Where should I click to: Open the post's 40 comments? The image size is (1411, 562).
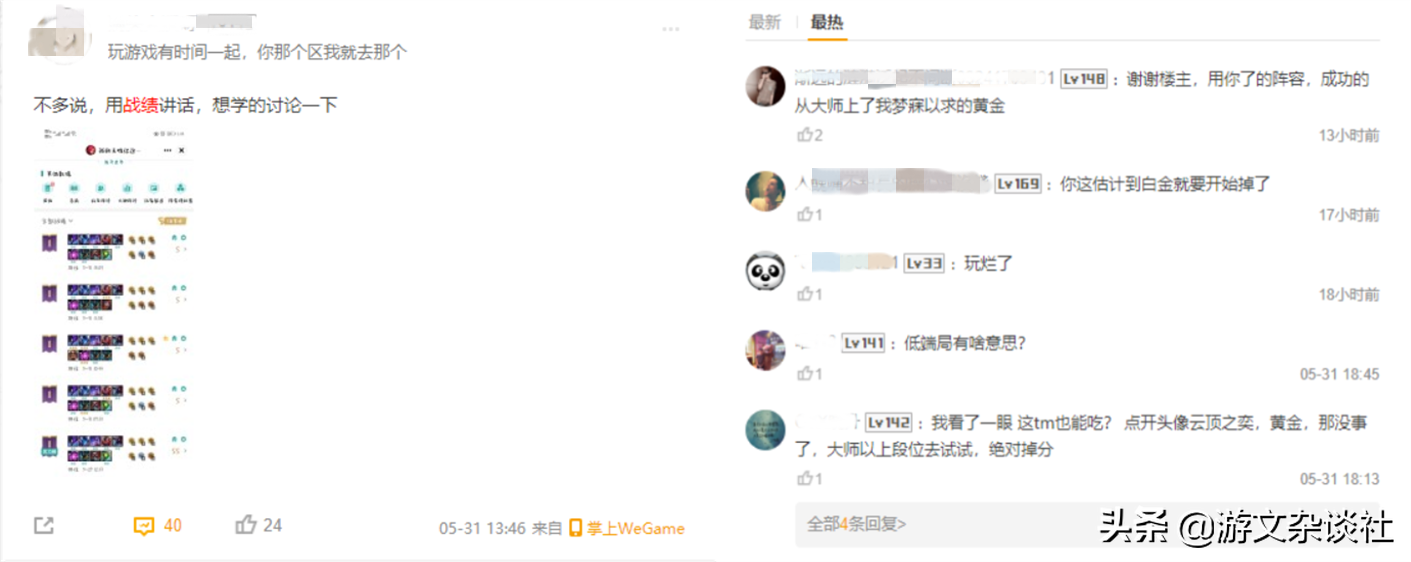tap(158, 526)
